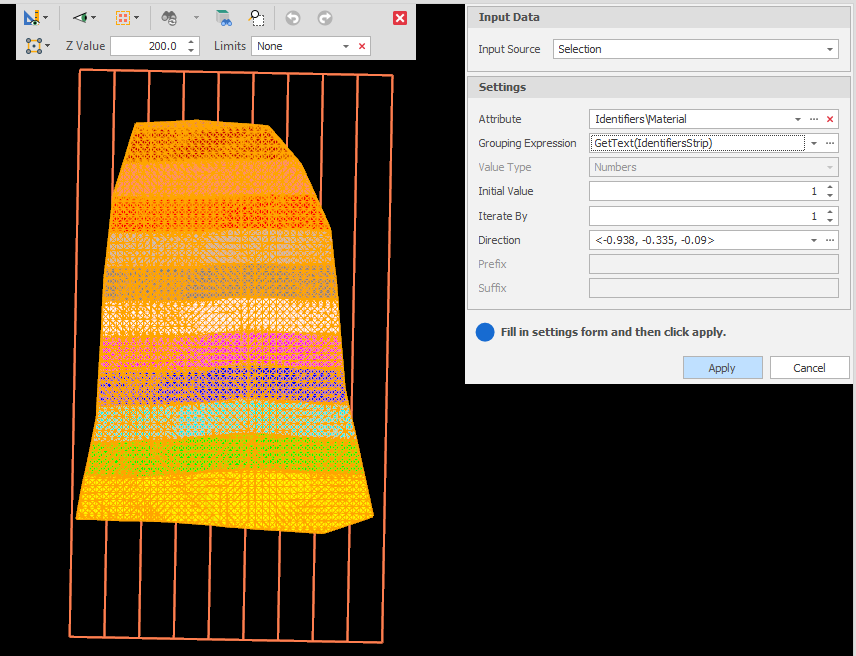Image resolution: width=856 pixels, height=656 pixels.
Task: Increase the Z Value with up arrow
Action: pyautogui.click(x=192, y=42)
